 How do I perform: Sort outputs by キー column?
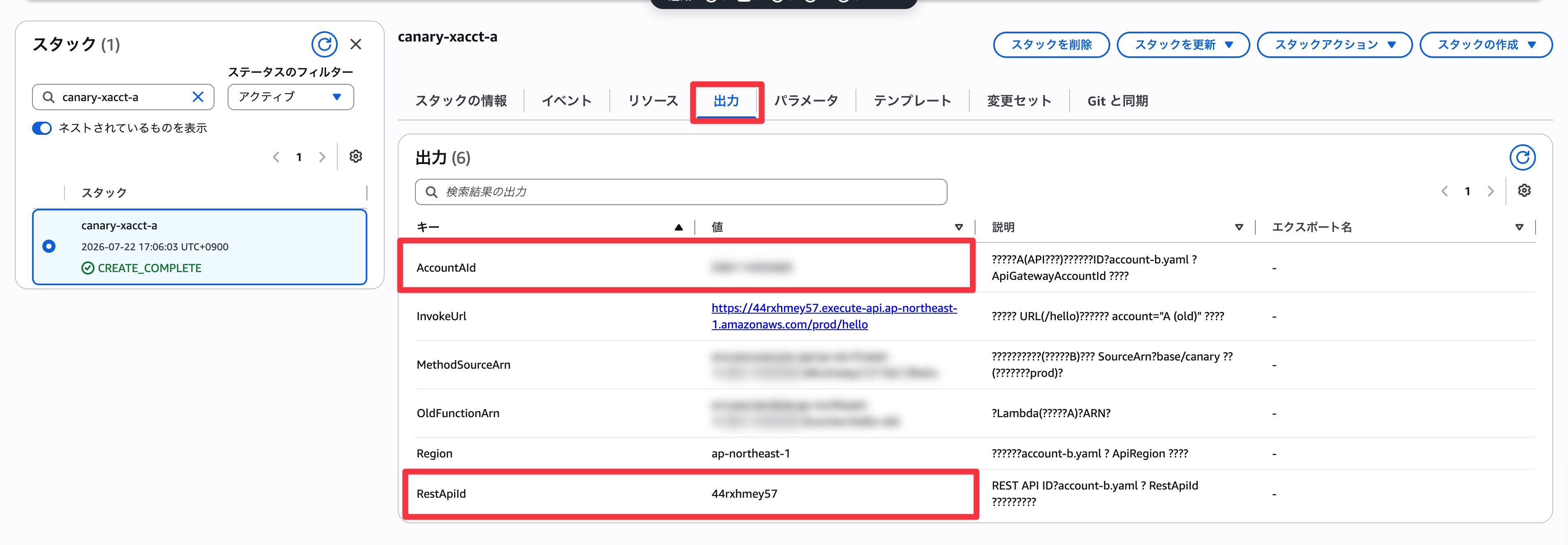click(x=678, y=227)
